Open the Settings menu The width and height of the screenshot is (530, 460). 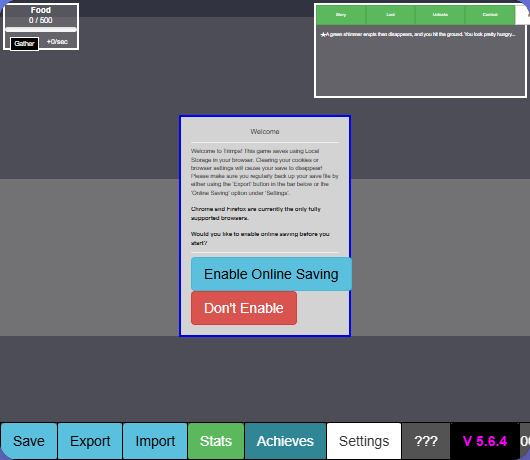pos(364,441)
